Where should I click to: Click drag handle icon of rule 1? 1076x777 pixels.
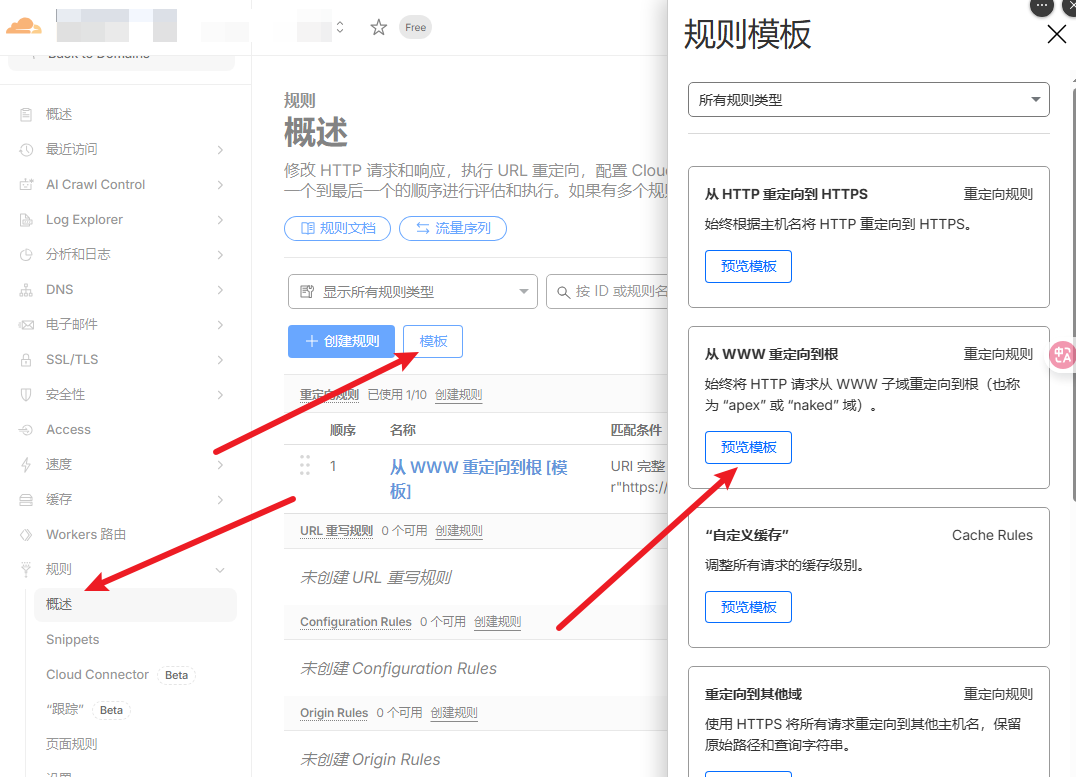tap(305, 466)
